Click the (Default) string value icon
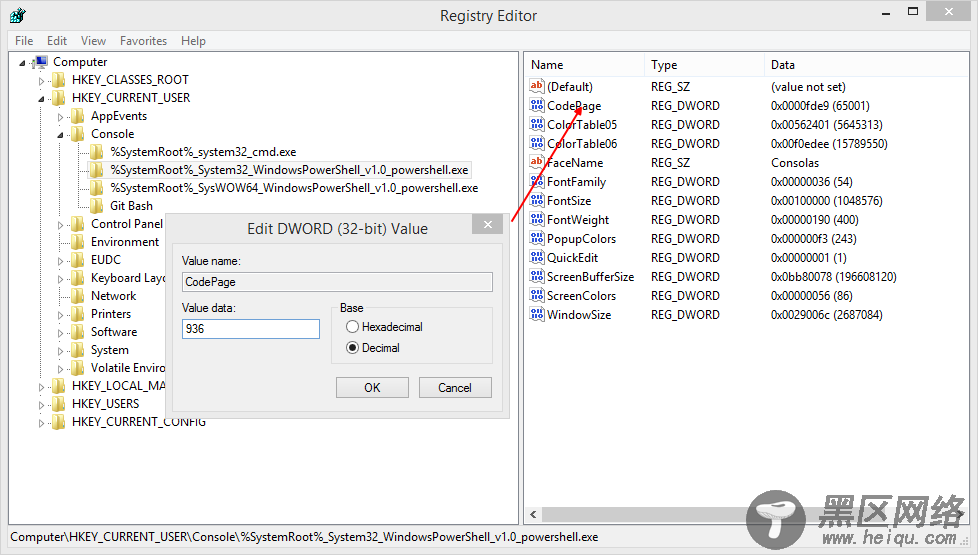 pyautogui.click(x=536, y=86)
